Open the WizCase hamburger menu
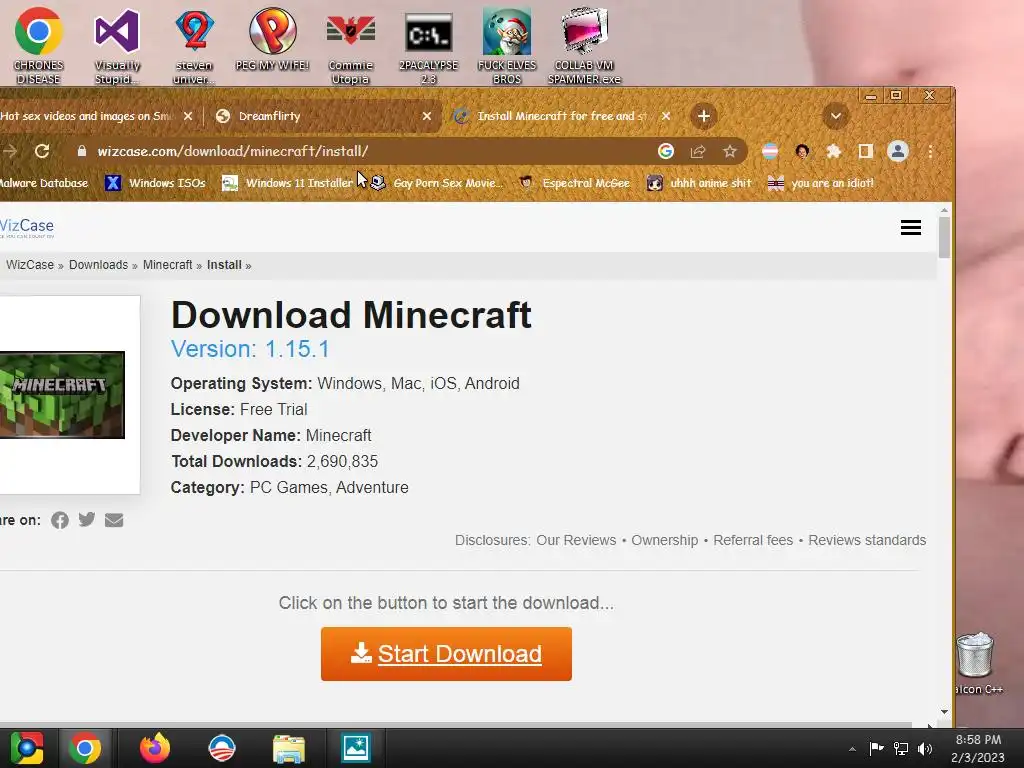Viewport: 1024px width, 768px height. click(910, 227)
